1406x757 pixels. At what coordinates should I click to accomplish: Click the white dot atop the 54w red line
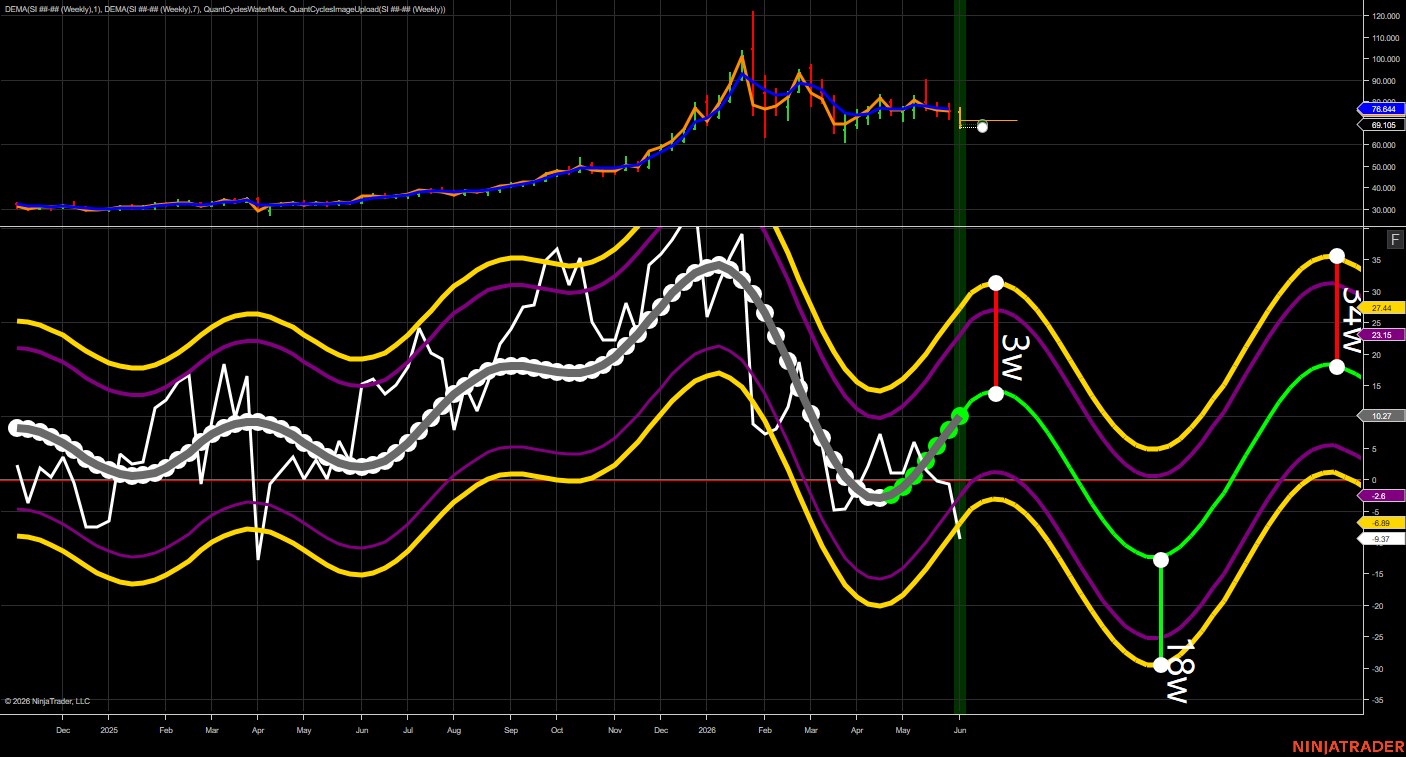1337,256
